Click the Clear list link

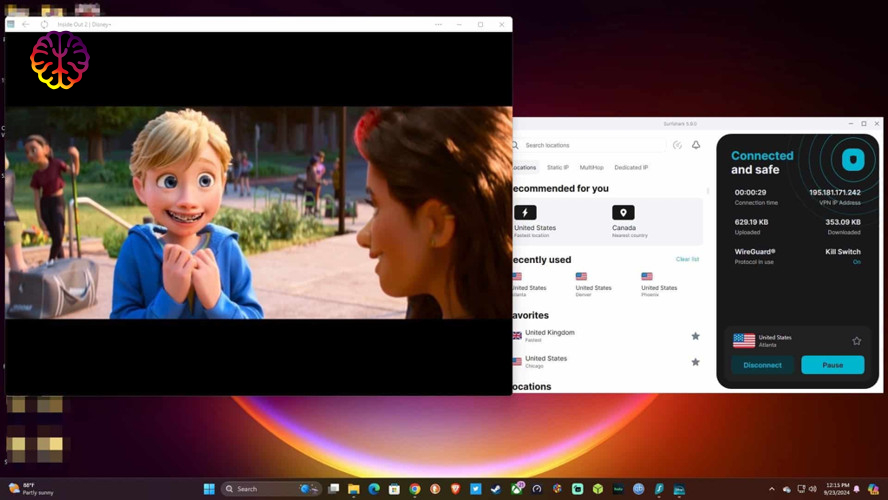coord(687,259)
